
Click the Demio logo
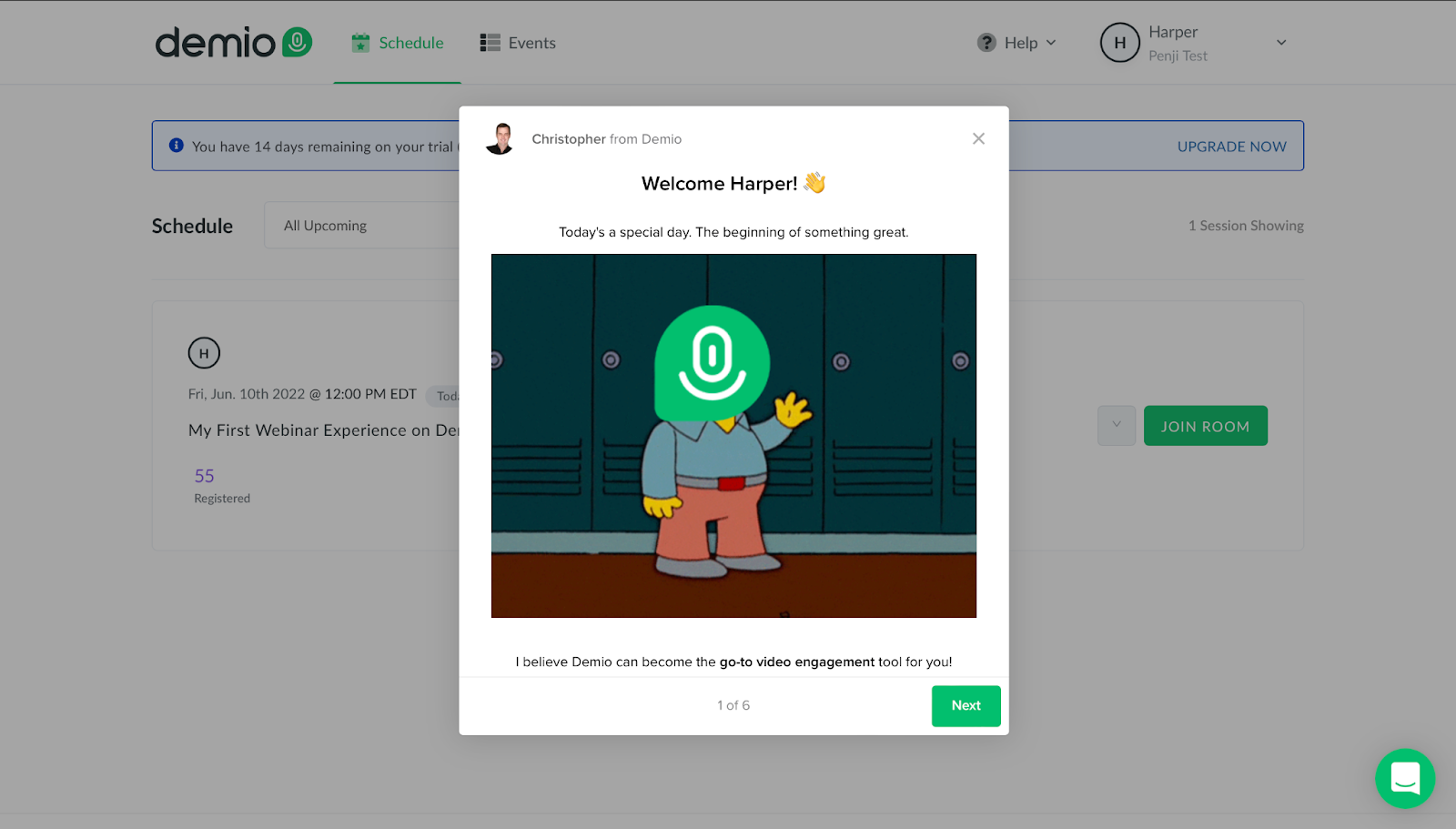point(234,43)
